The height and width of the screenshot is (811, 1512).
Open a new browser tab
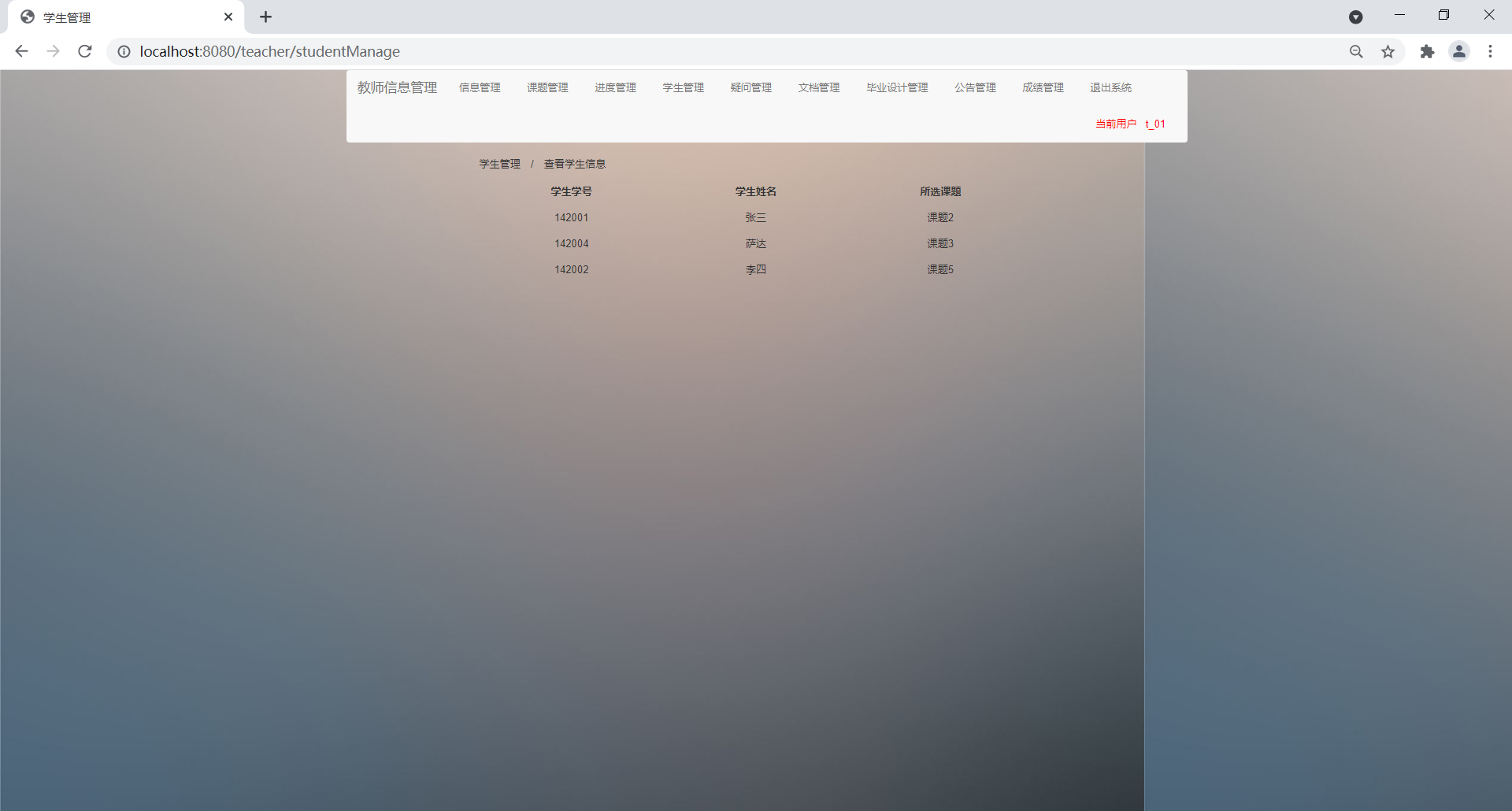click(x=266, y=17)
